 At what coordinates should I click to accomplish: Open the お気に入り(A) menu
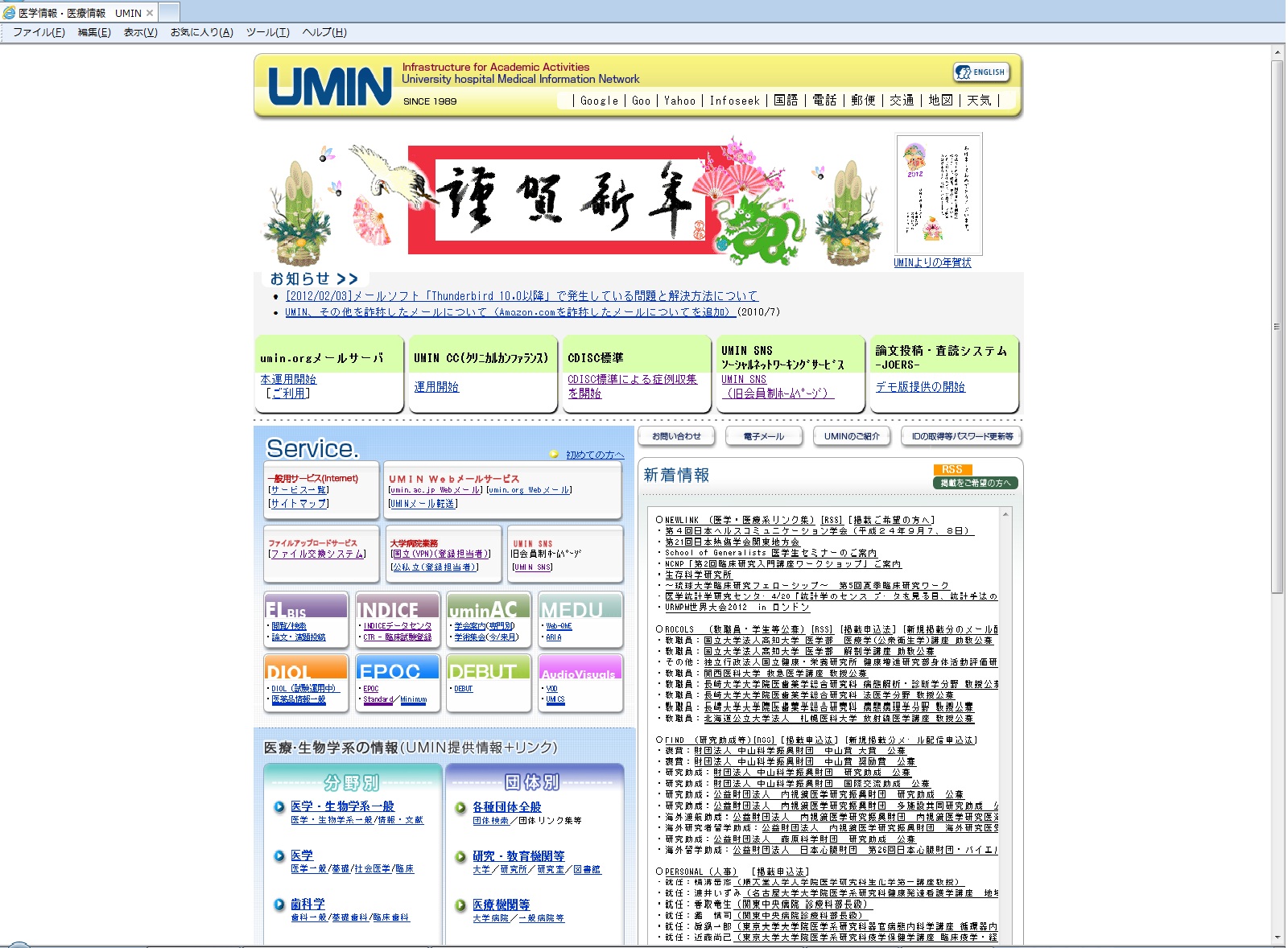pos(201,32)
